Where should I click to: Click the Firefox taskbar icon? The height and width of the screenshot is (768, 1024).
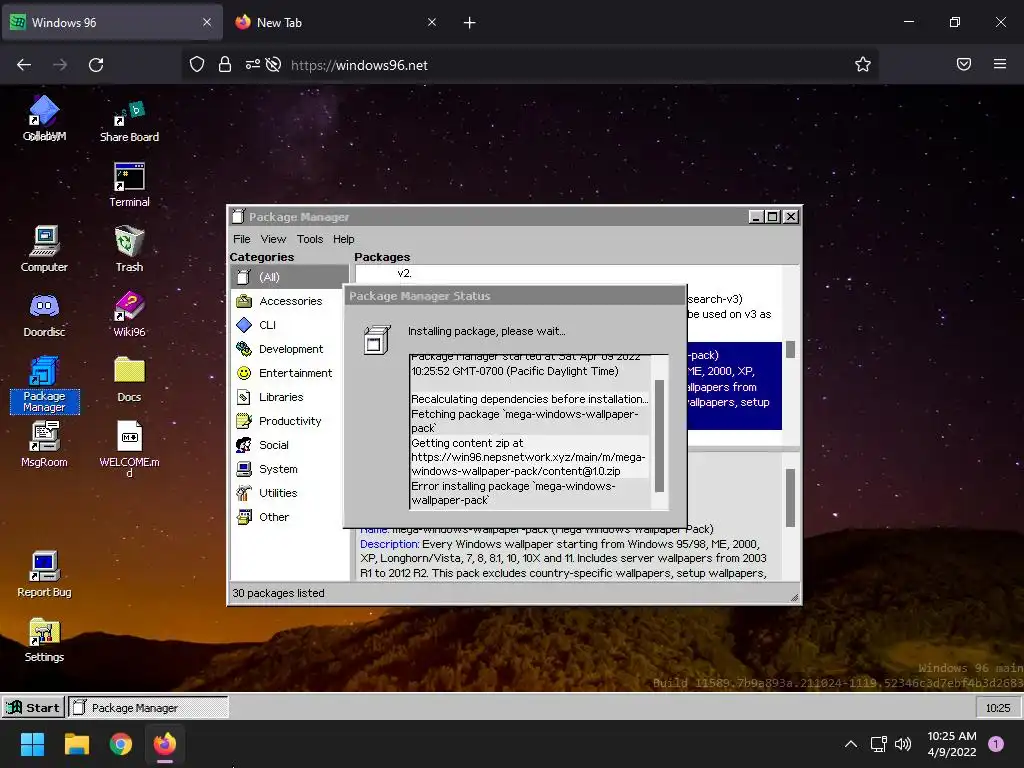(x=165, y=744)
